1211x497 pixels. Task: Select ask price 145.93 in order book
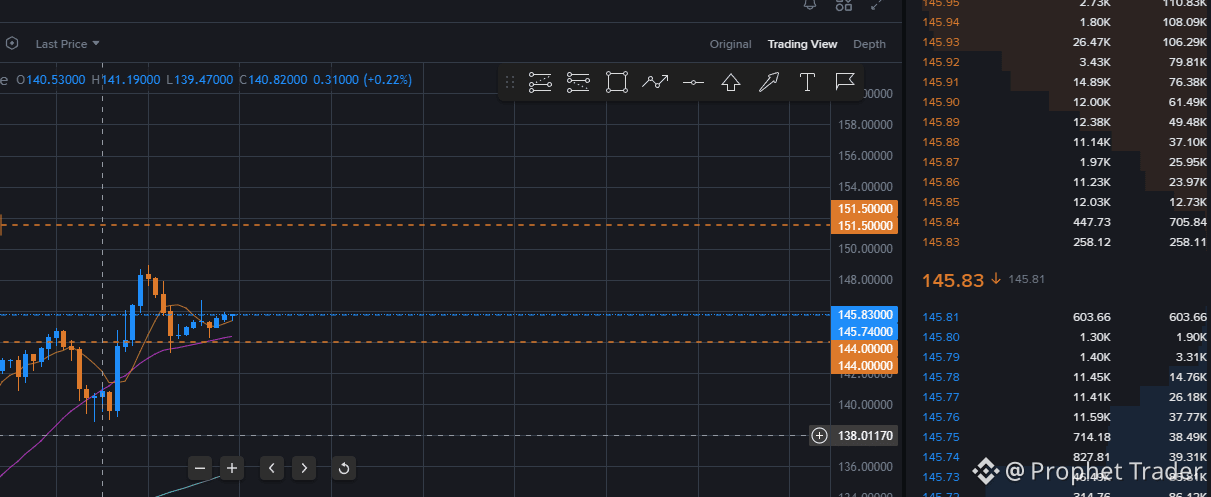click(x=940, y=42)
